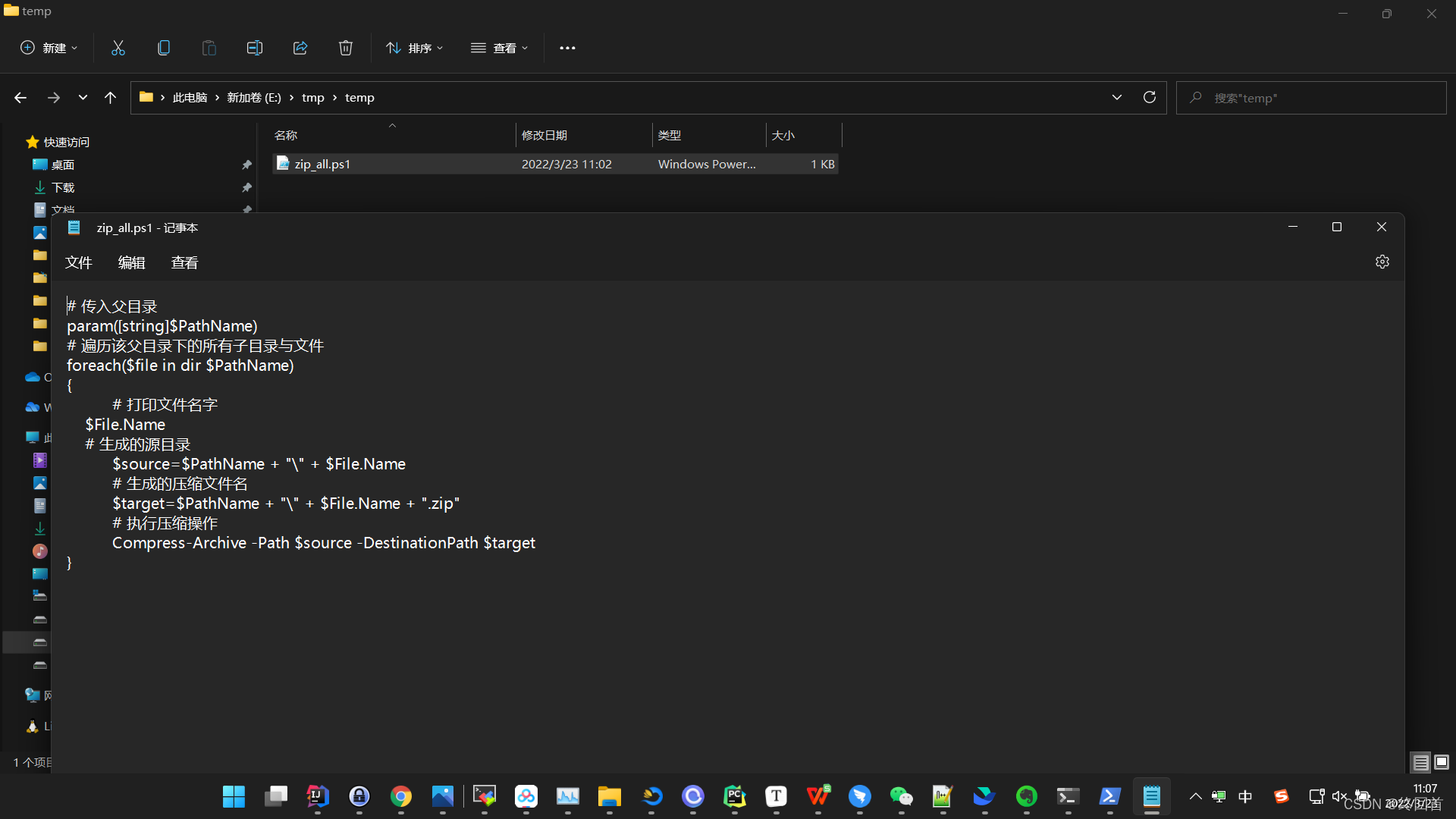Click the temp search box
Image resolution: width=1456 pixels, height=819 pixels.
click(x=1312, y=98)
